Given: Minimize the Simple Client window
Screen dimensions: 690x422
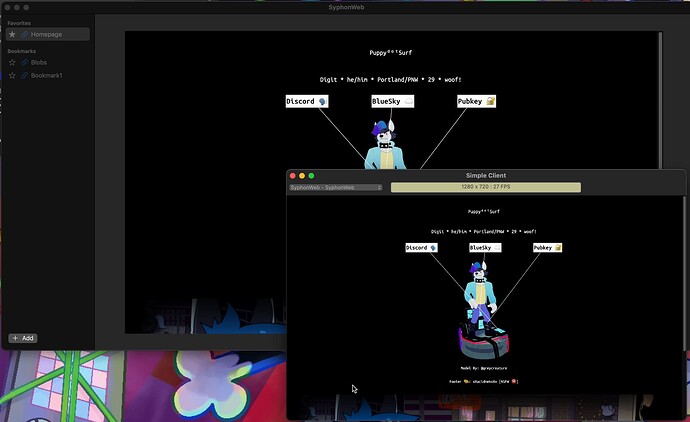Looking at the screenshot, I should click(x=302, y=176).
